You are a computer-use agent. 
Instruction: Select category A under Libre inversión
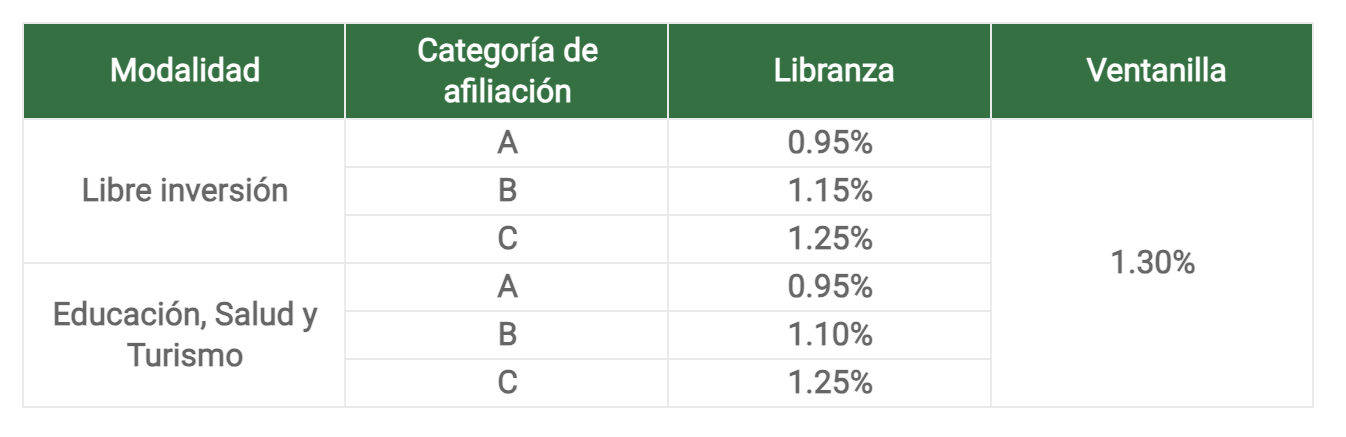tap(507, 143)
